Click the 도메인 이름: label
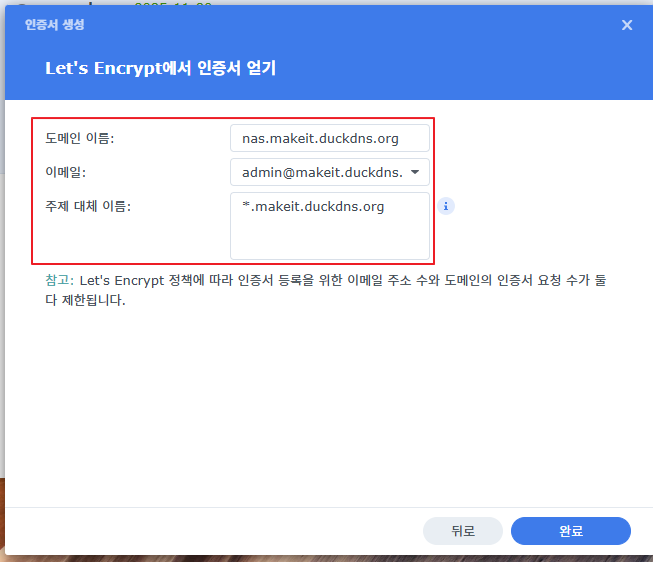This screenshot has width=653, height=562. point(80,138)
